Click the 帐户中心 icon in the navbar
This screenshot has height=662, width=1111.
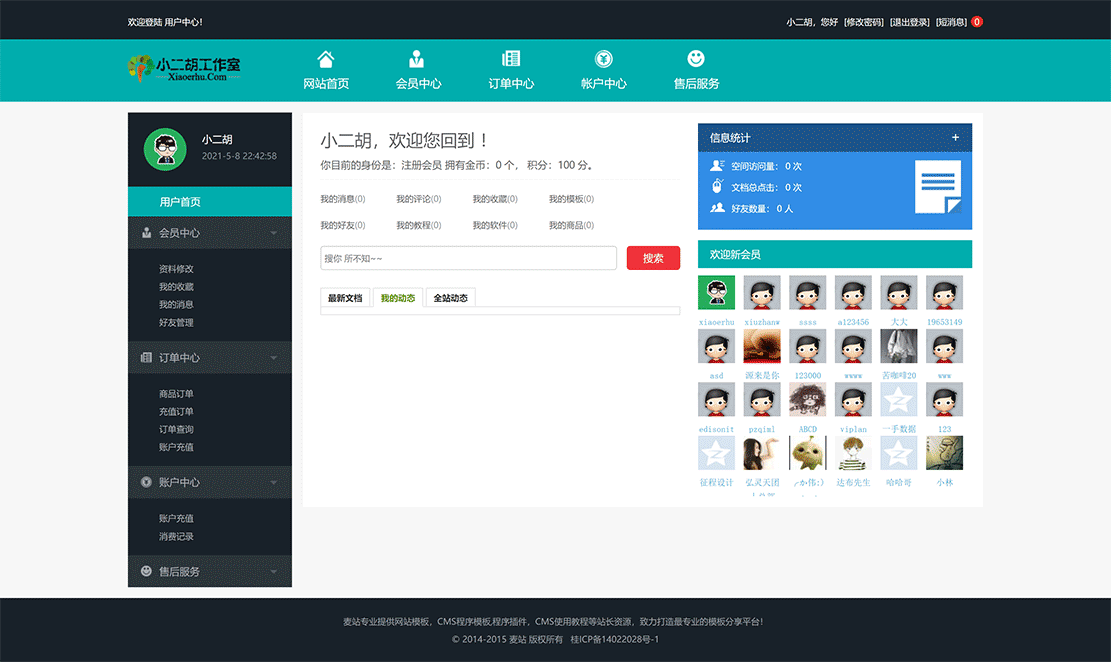[602, 60]
